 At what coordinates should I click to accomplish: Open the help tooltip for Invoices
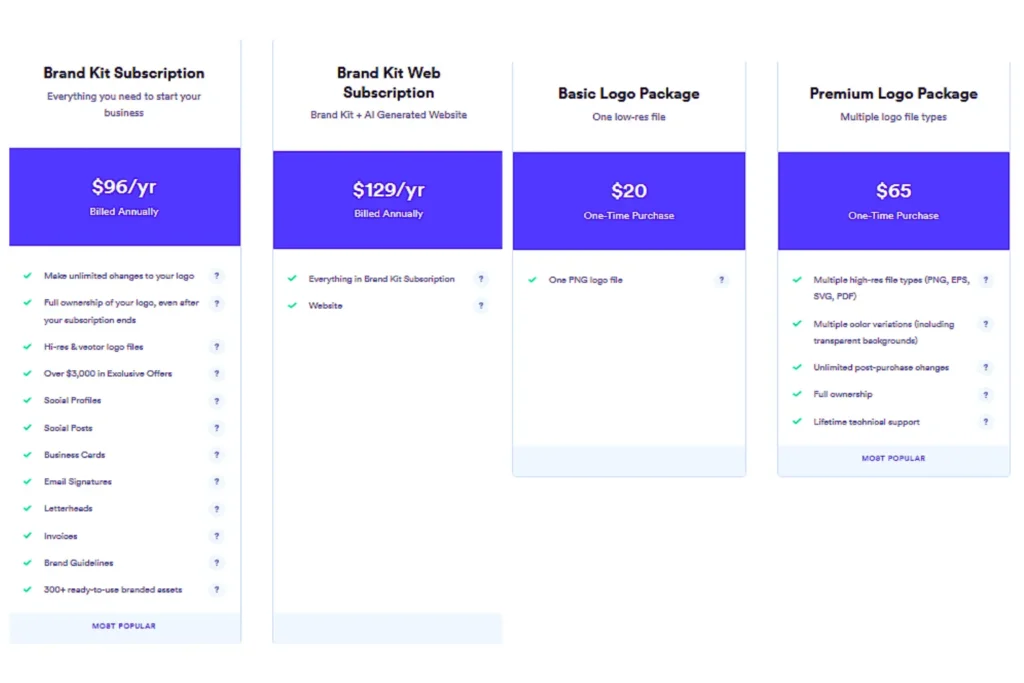pyautogui.click(x=216, y=536)
